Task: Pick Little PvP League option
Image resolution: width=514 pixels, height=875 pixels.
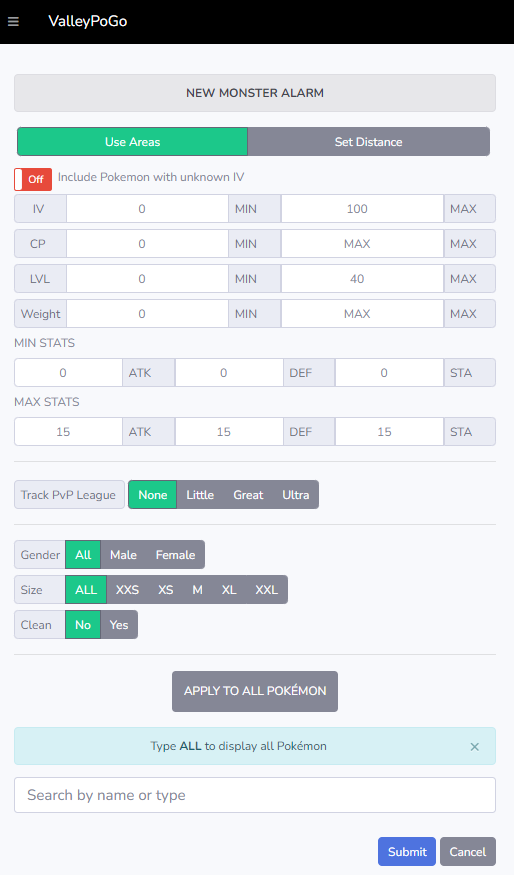Action: (200, 495)
